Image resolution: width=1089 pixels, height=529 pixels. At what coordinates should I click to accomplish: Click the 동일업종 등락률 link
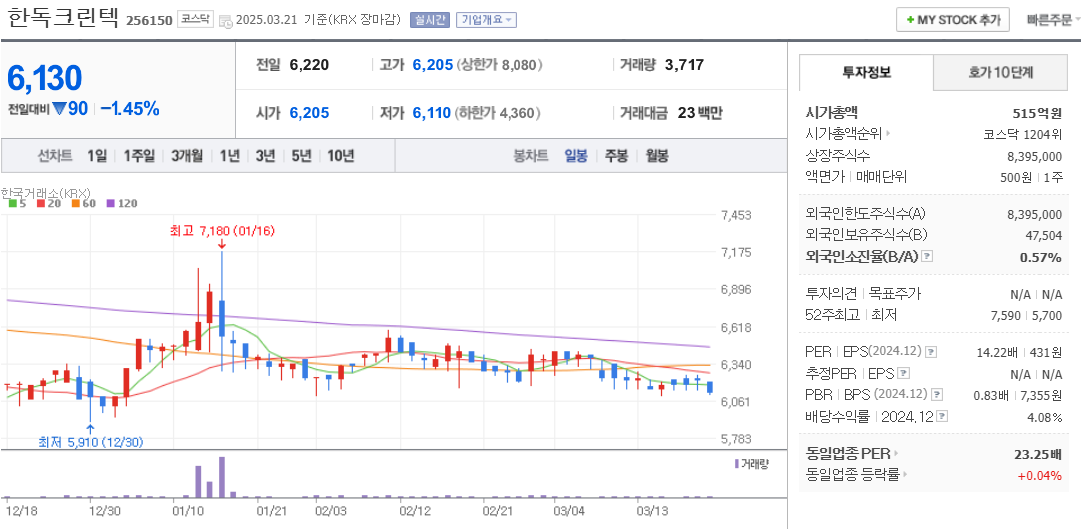(852, 475)
